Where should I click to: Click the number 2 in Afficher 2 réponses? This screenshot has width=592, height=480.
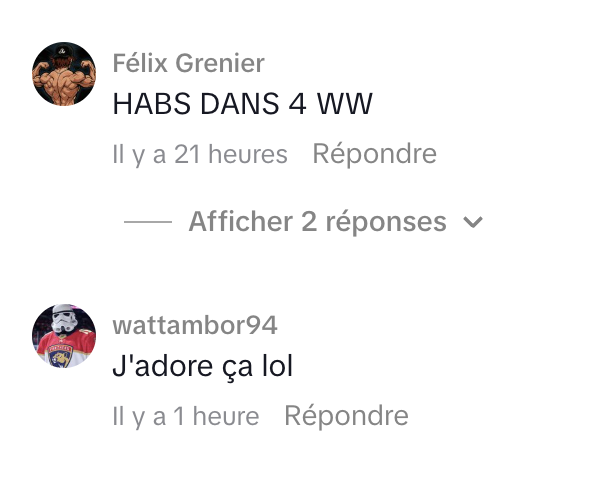coord(309,222)
